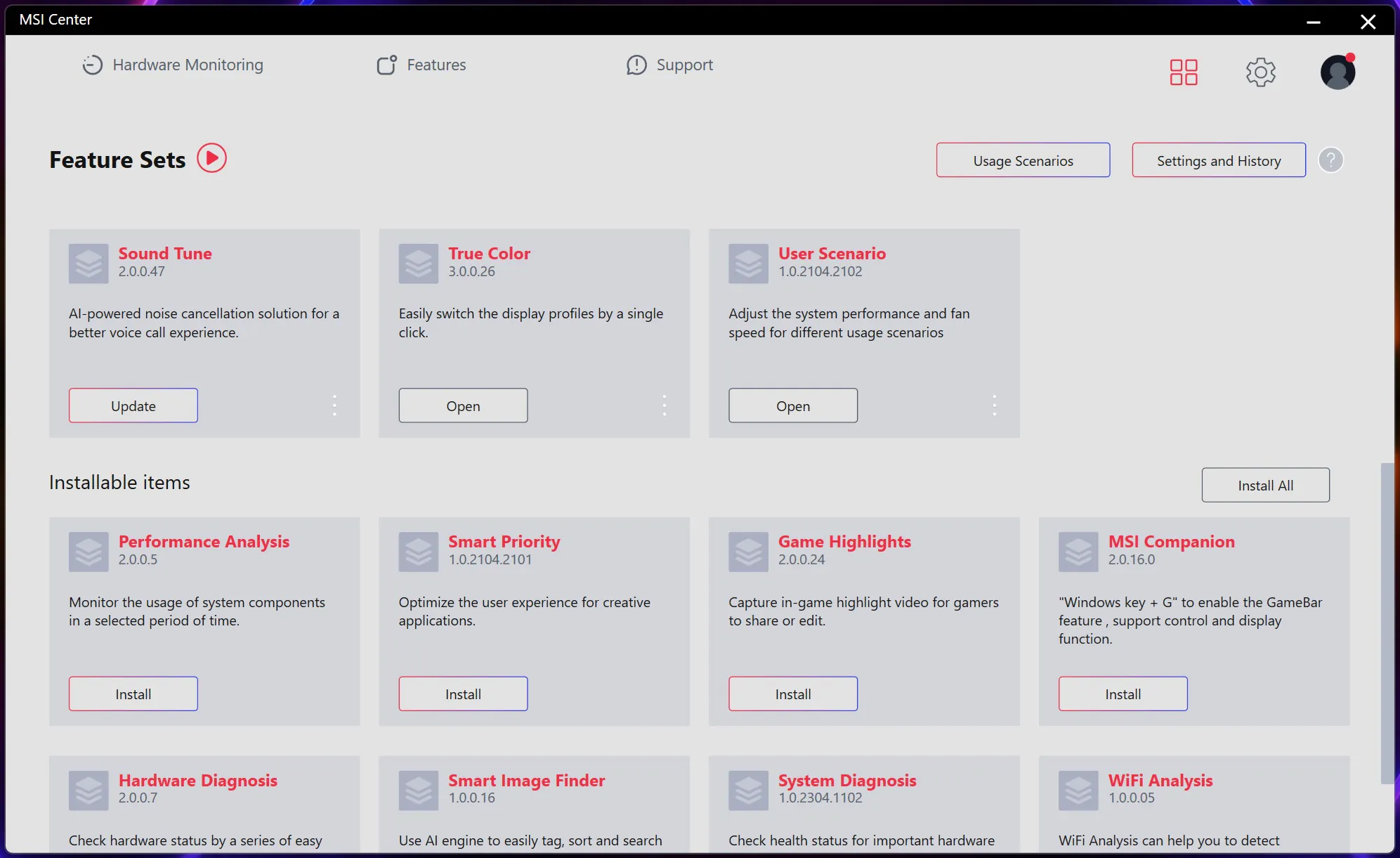Click the Hardware Diagnosis title
1400x858 pixels.
198,780
